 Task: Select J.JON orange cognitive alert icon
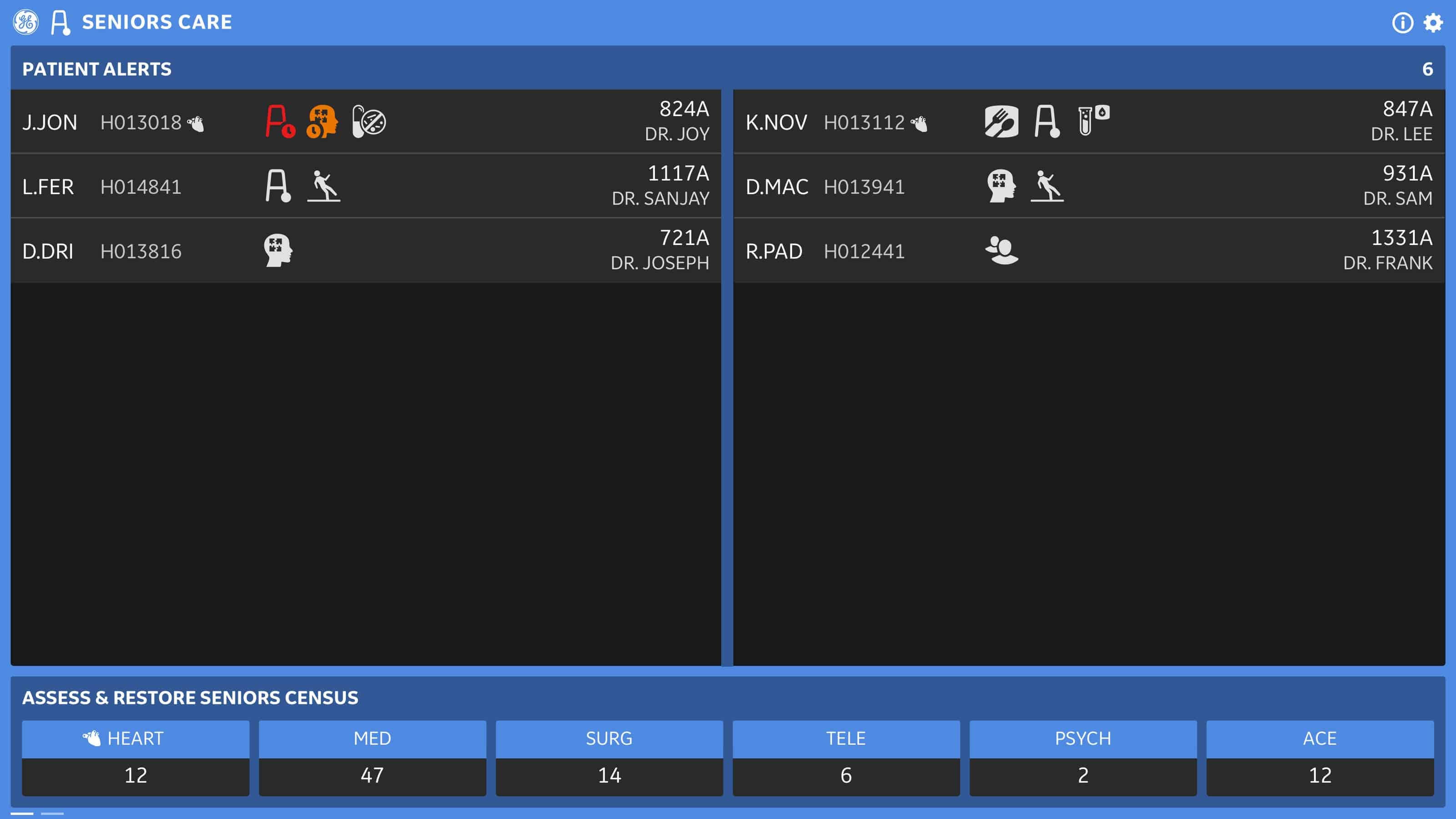[x=322, y=121]
